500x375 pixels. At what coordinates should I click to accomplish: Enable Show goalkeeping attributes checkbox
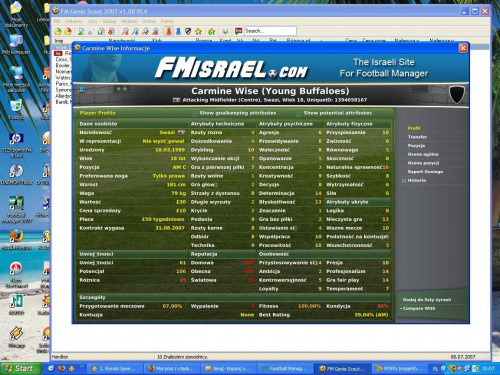[194, 113]
